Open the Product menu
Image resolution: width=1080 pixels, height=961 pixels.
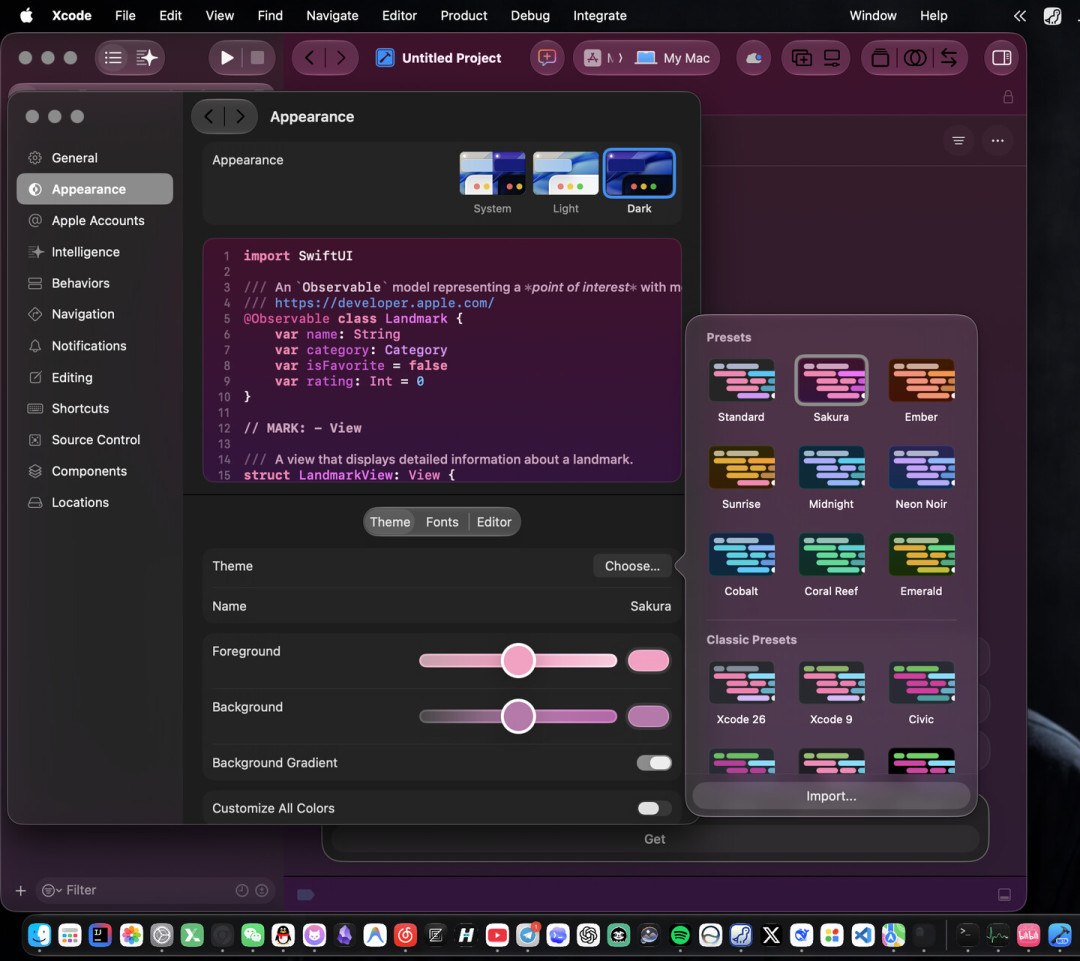coord(464,15)
